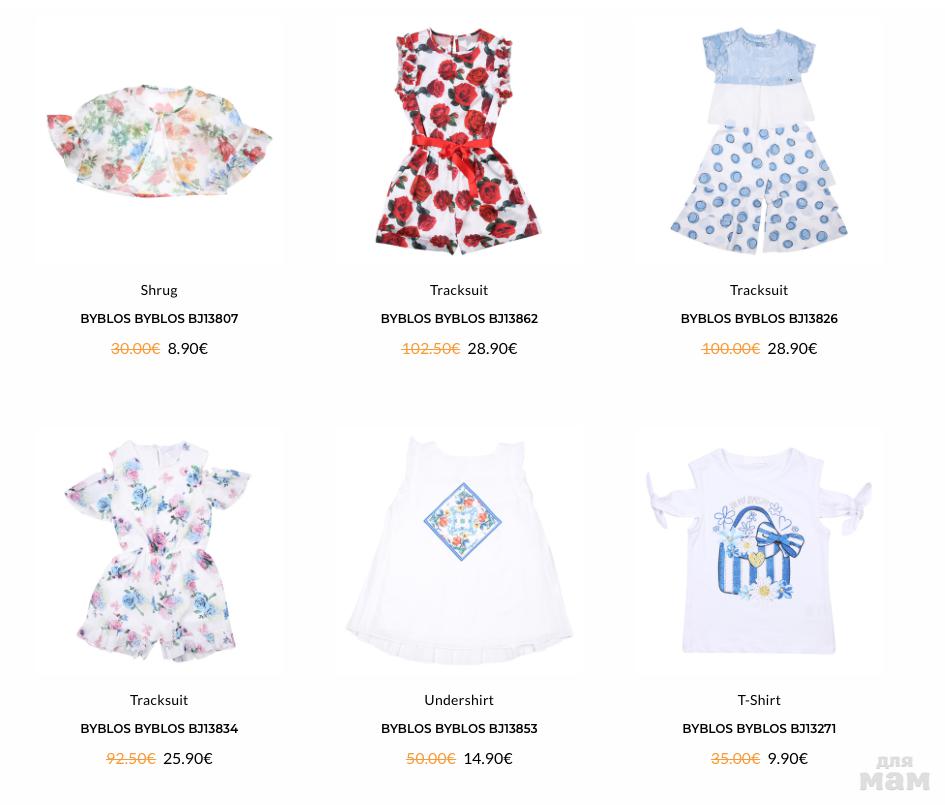Image resolution: width=945 pixels, height=805 pixels.
Task: Open BYBLOS BYBLOS BJ13862 product link
Action: tap(459, 319)
